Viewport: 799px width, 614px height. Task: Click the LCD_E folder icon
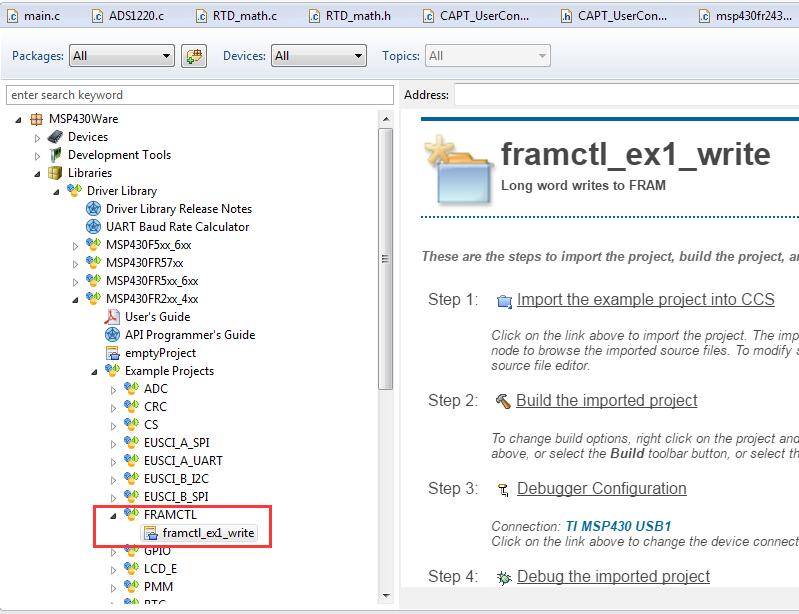tap(131, 568)
